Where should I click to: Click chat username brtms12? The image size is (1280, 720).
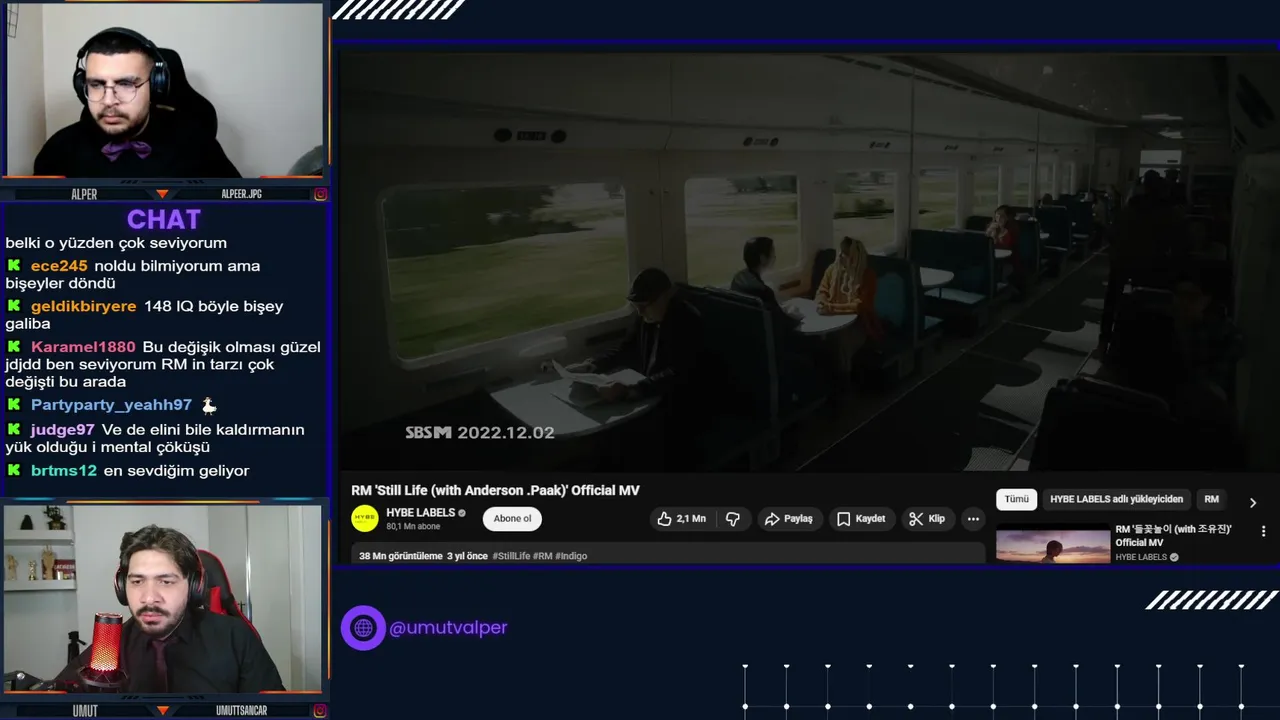pos(64,471)
